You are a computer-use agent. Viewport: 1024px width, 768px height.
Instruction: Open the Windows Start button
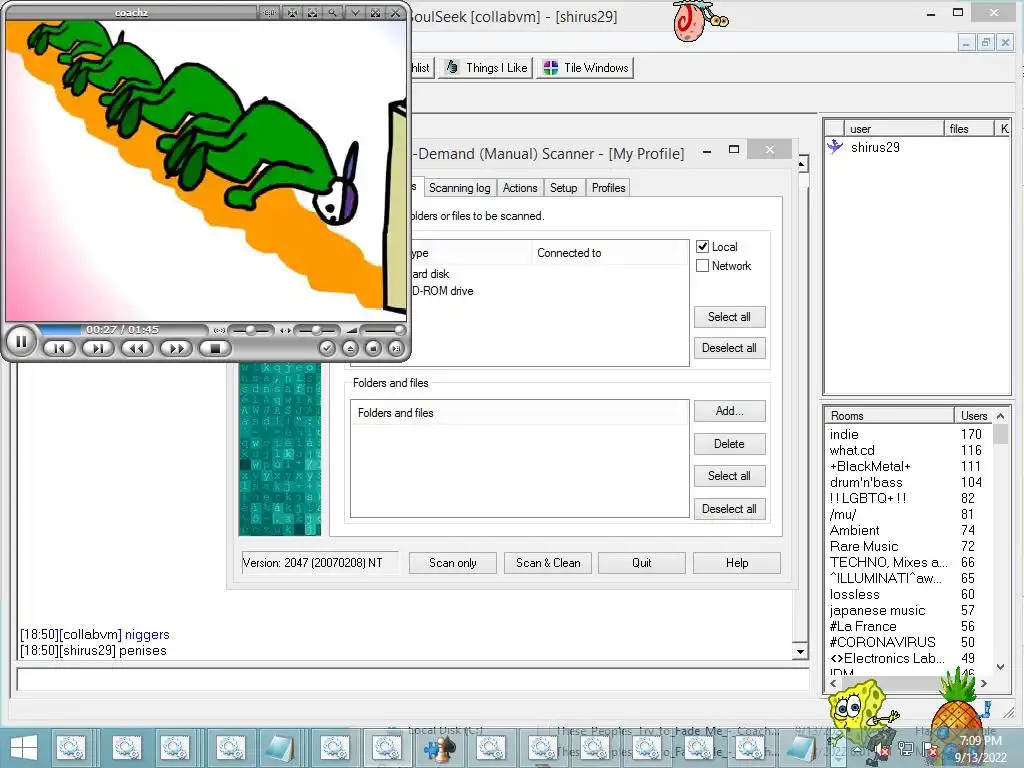point(24,748)
